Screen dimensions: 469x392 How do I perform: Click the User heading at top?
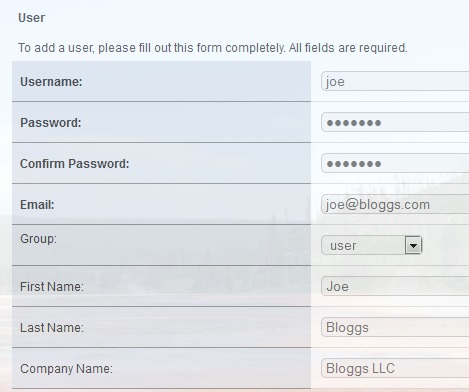coord(31,18)
